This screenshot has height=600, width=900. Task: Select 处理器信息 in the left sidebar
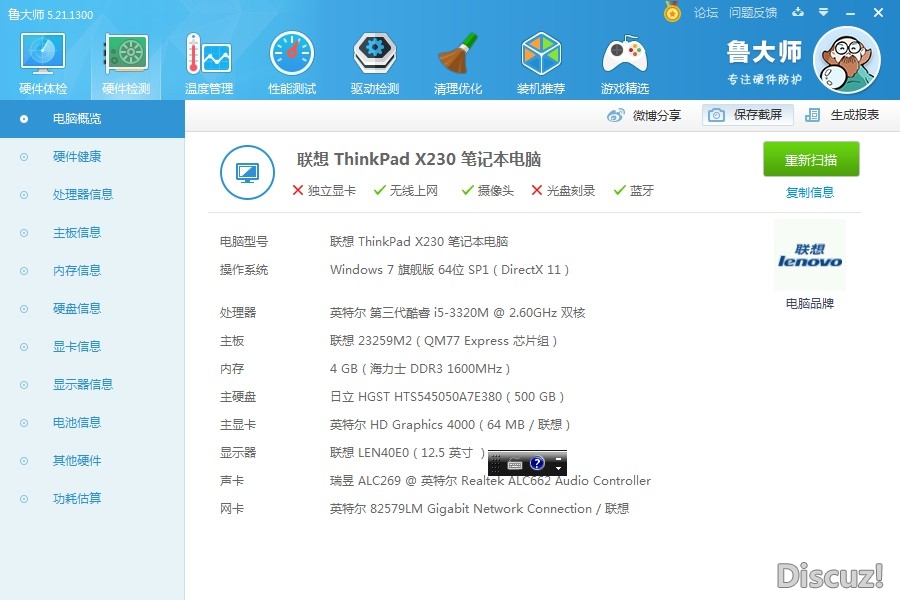[x=82, y=194]
